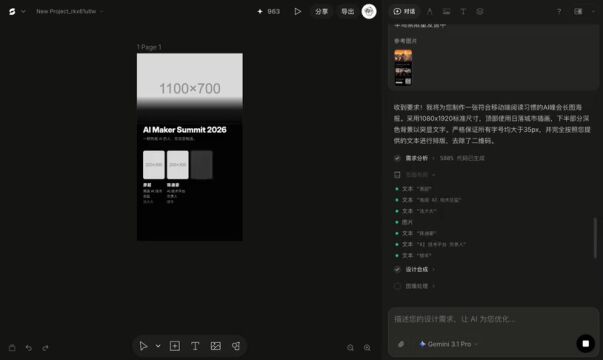603x360 pixels.
Task: Select the Frame add tool
Action: [175, 346]
